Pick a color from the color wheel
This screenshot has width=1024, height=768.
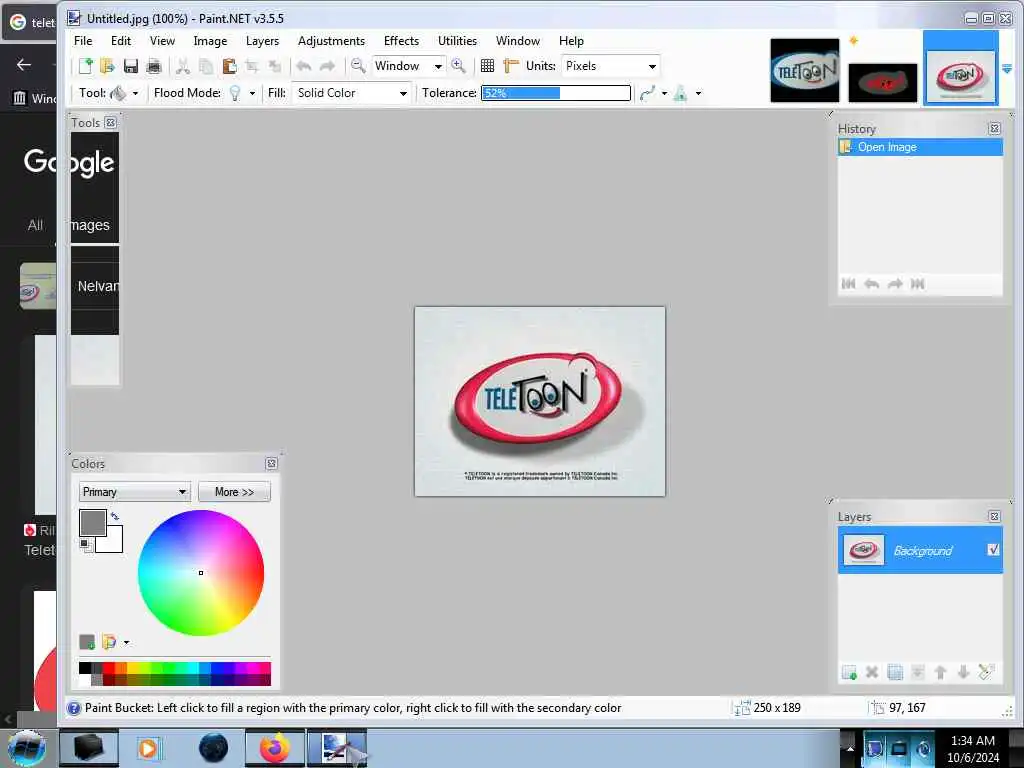click(201, 573)
